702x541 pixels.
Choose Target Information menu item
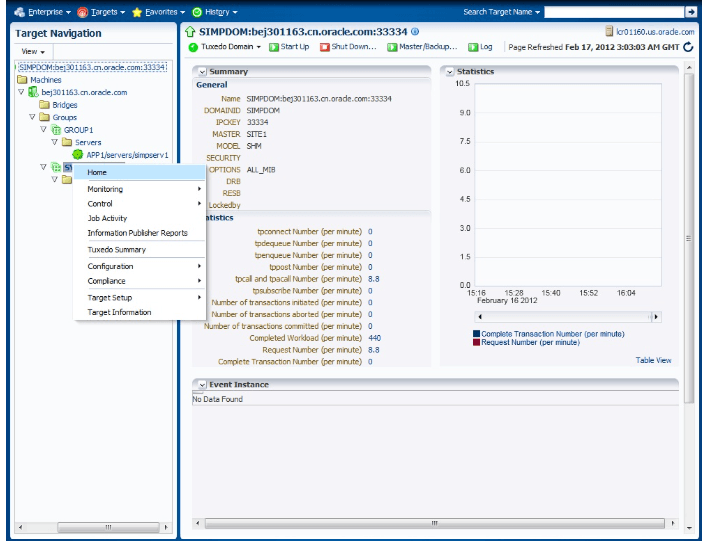click(139, 312)
